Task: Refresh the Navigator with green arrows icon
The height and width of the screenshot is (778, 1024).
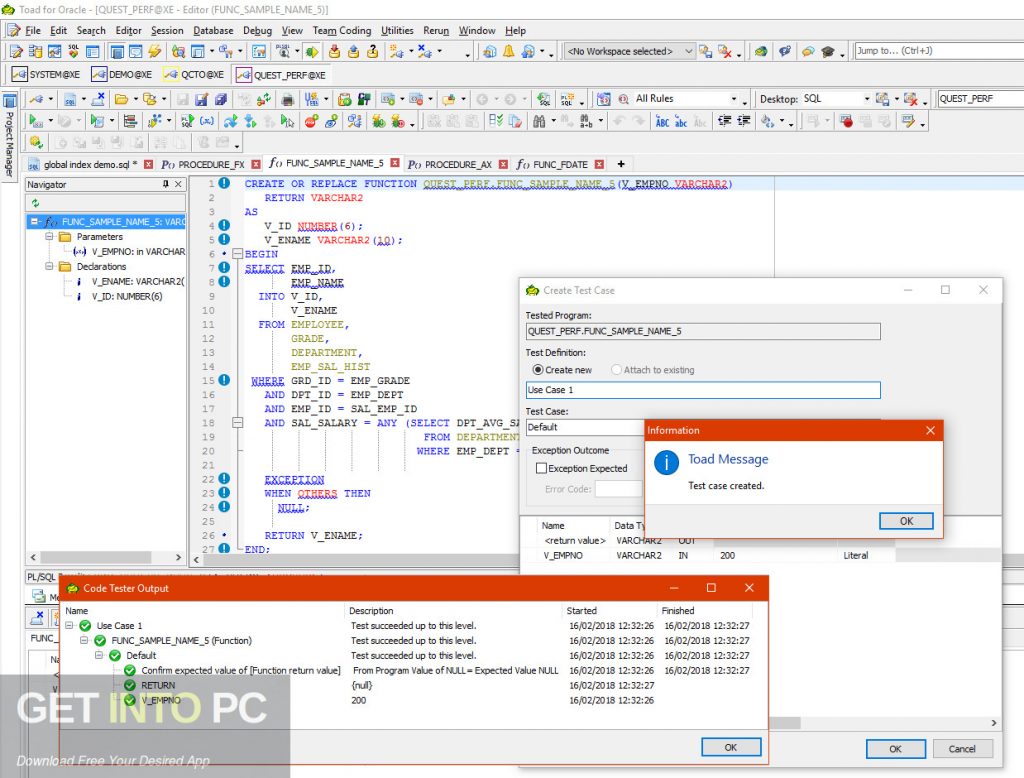Action: pyautogui.click(x=35, y=203)
